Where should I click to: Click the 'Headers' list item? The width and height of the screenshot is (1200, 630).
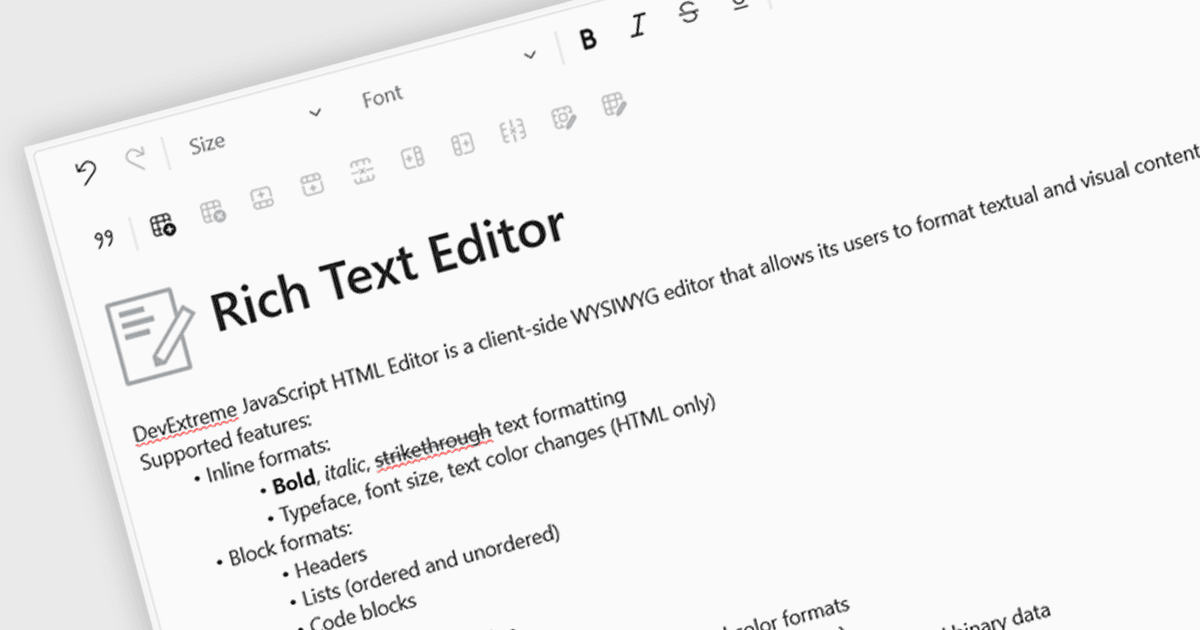coord(332,564)
